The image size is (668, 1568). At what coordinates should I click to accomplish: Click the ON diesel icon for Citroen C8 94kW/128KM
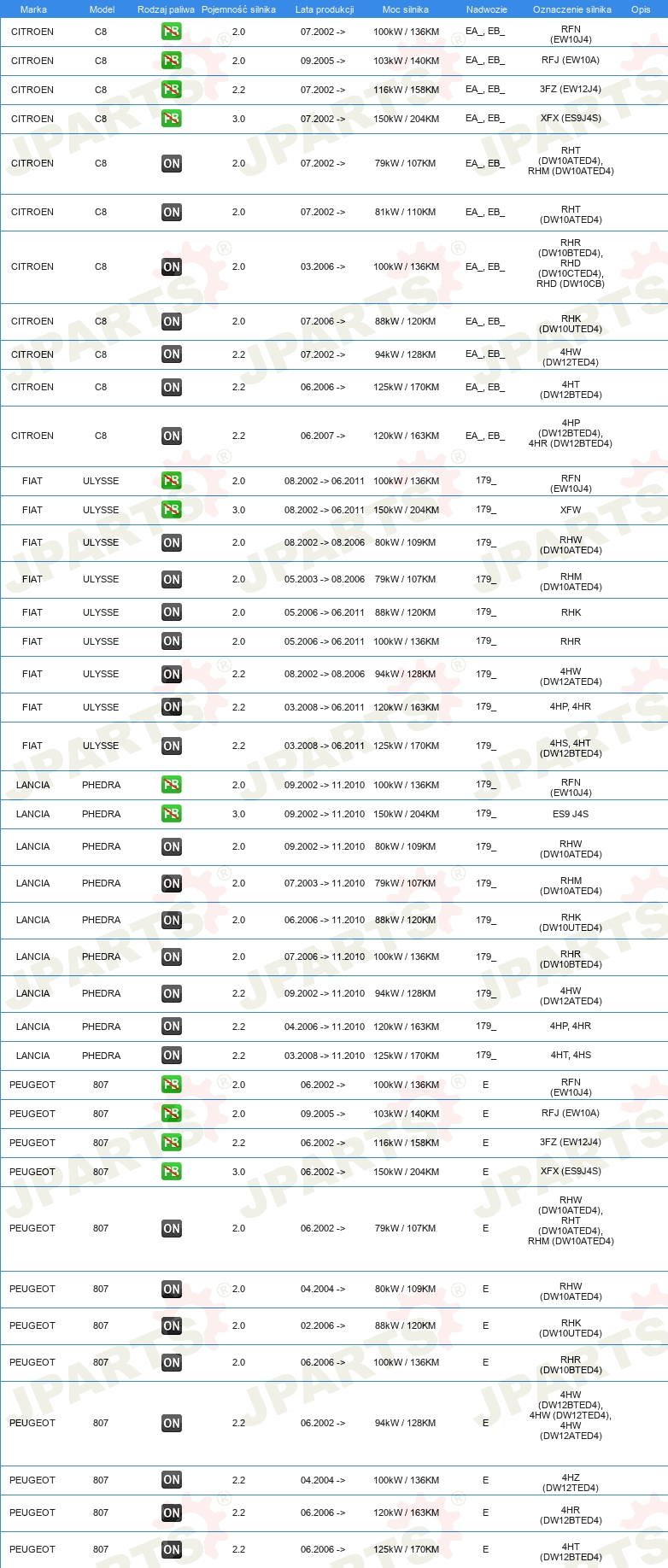click(172, 354)
